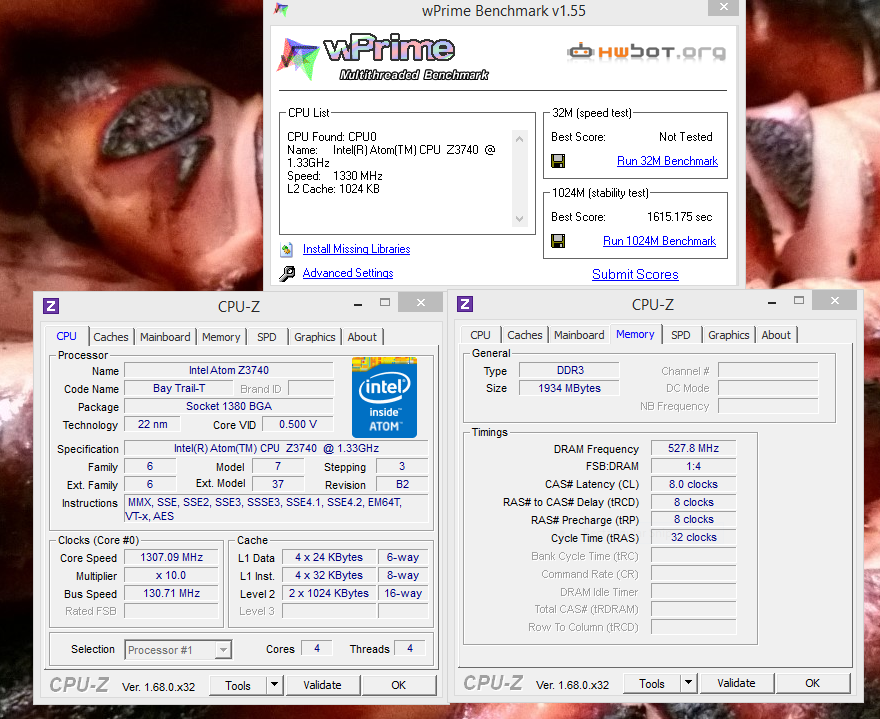Click the Advanced Settings wrench icon

(x=287, y=273)
